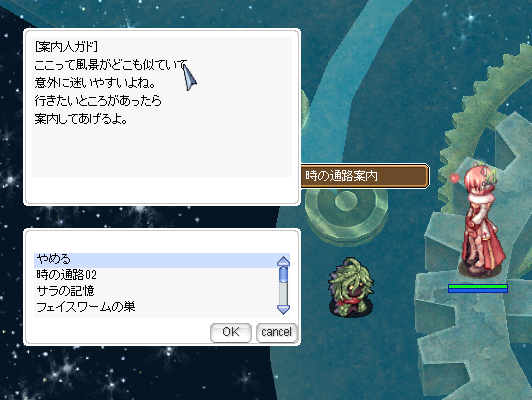Click the scrollbar track below the thumb
The height and width of the screenshot is (400, 532).
point(283,293)
